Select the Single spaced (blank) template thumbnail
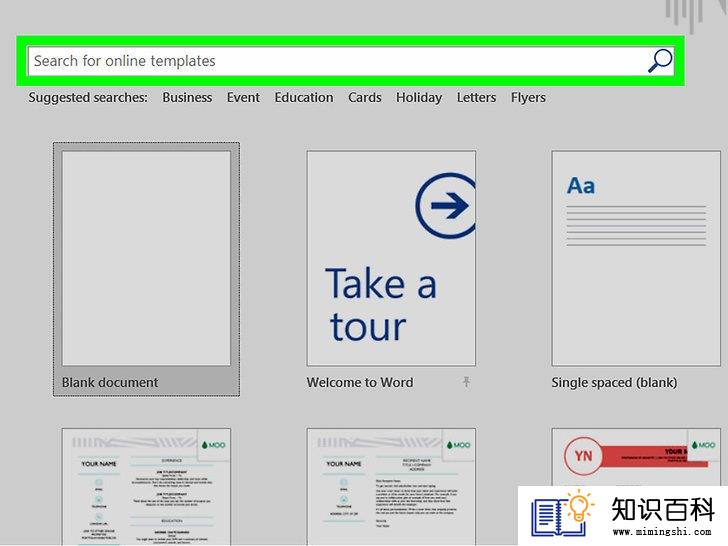 click(636, 258)
